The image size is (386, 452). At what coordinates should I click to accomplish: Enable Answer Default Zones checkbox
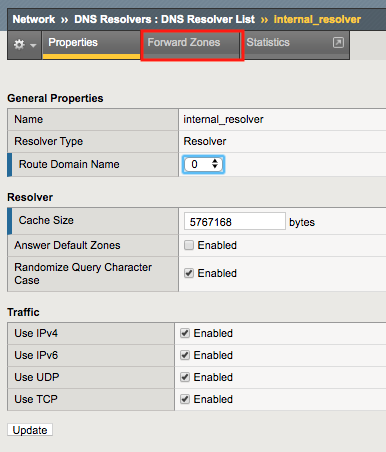click(x=189, y=245)
